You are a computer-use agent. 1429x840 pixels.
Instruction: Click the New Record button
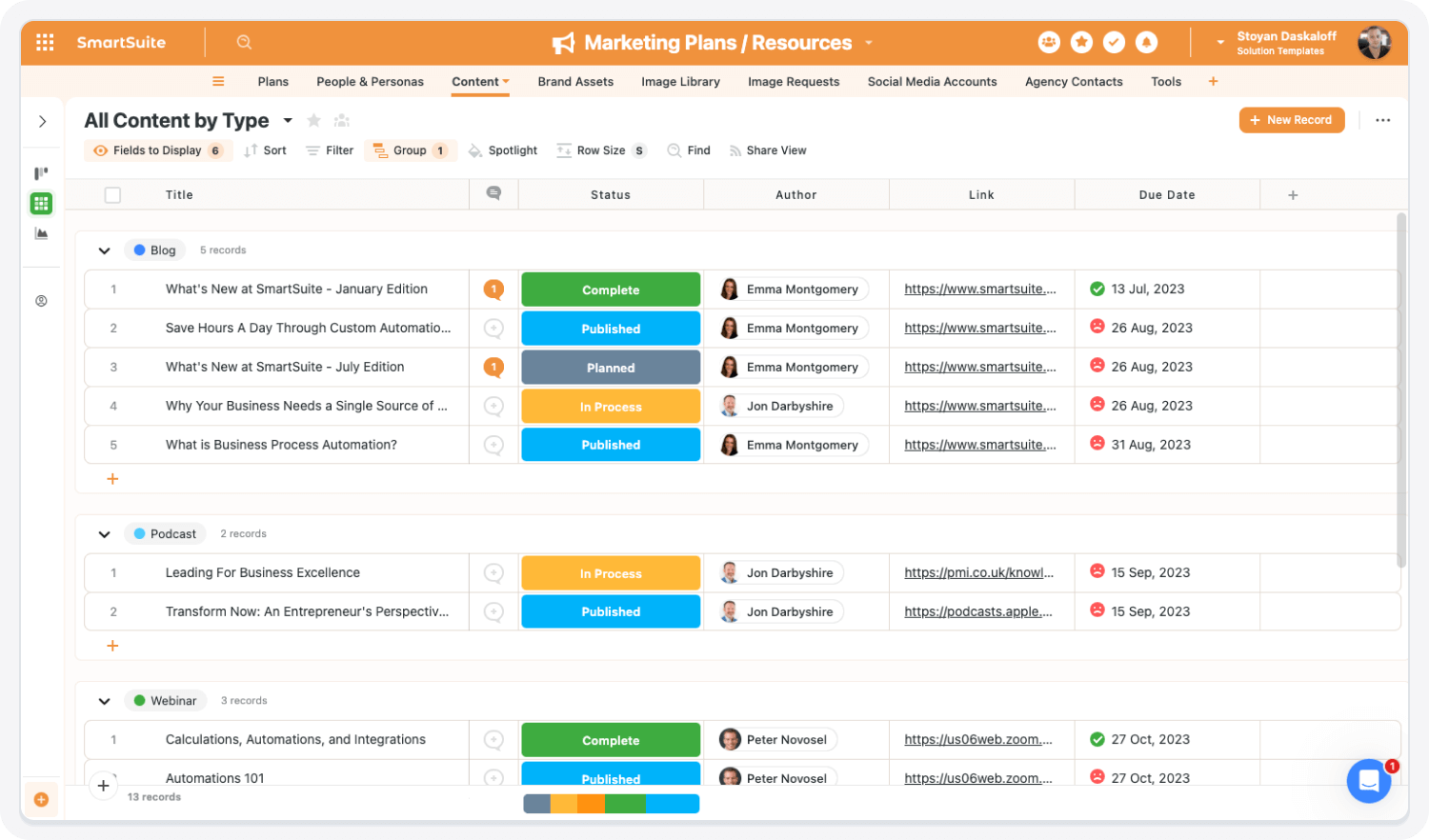1292,120
